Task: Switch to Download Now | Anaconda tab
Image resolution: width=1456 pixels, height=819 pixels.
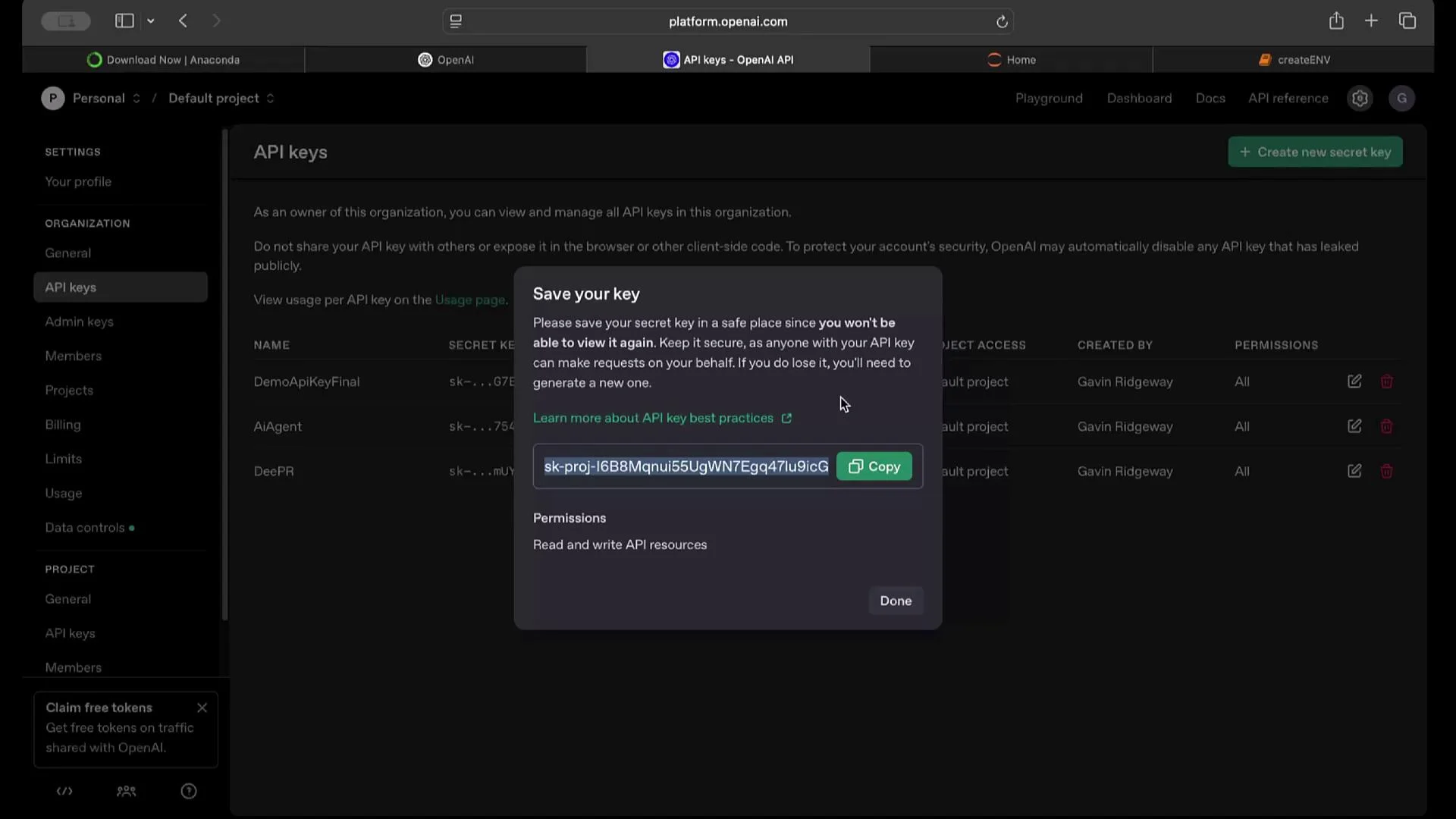Action: click(163, 60)
